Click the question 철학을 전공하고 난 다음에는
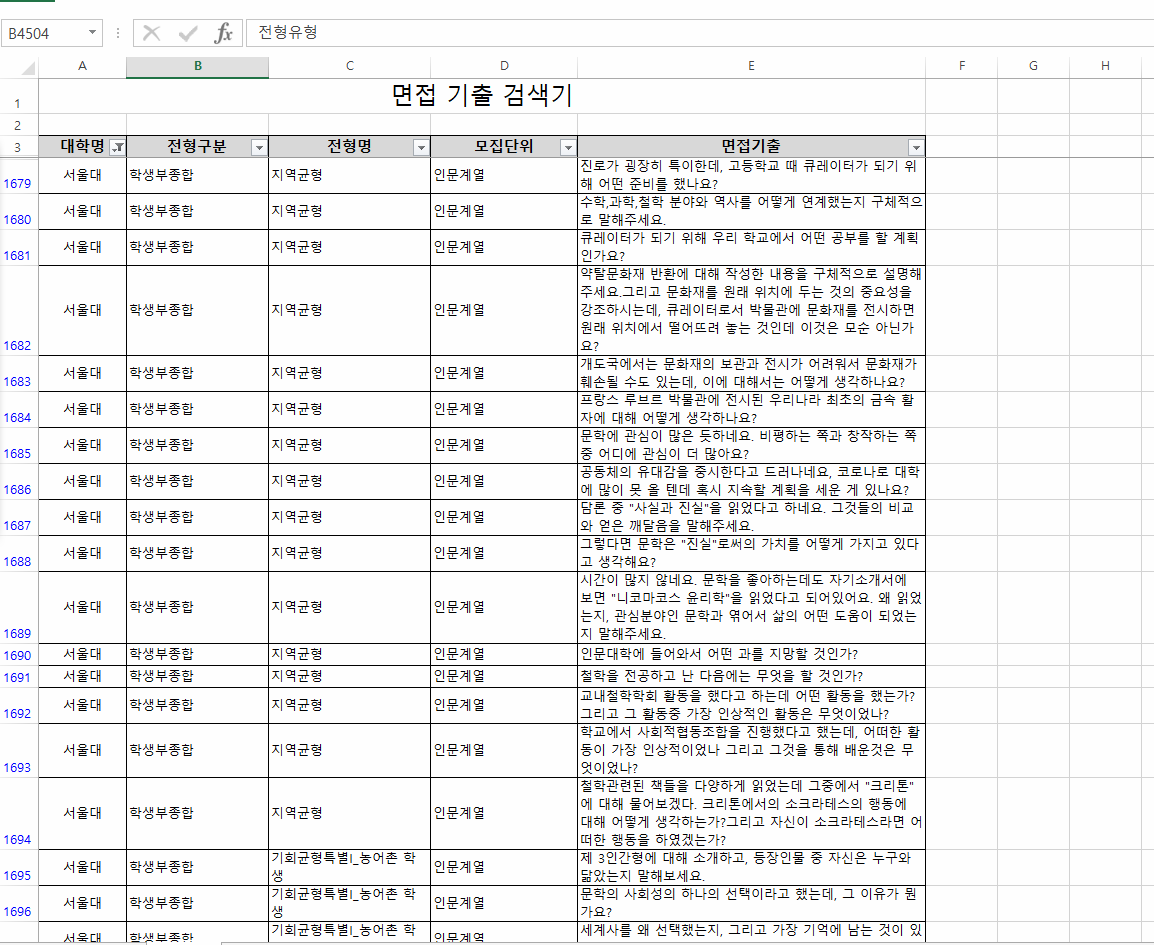The image size is (1154, 945). click(x=751, y=676)
